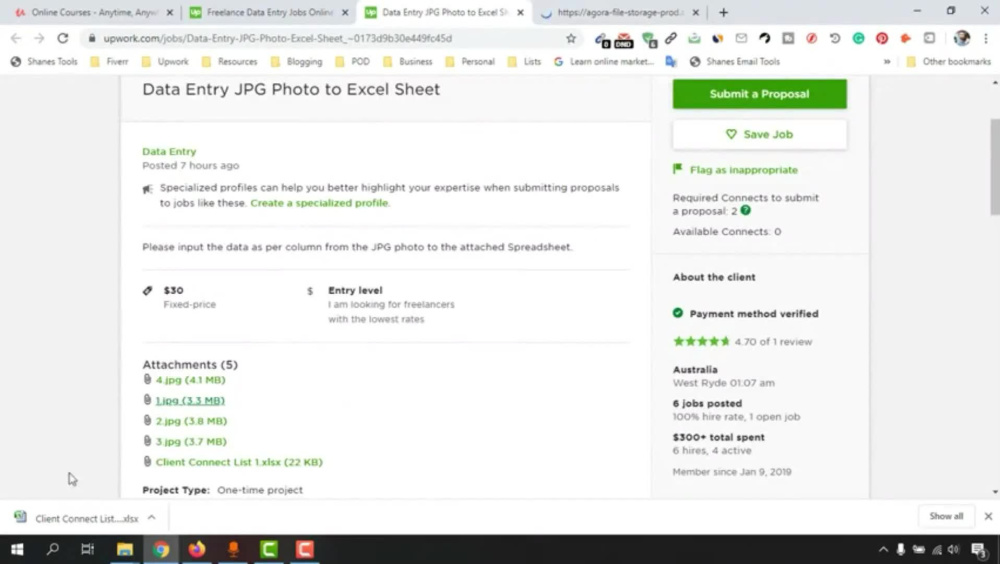Download Client Connect List 1.xlsx attachment
The width and height of the screenshot is (1000, 564).
[239, 461]
